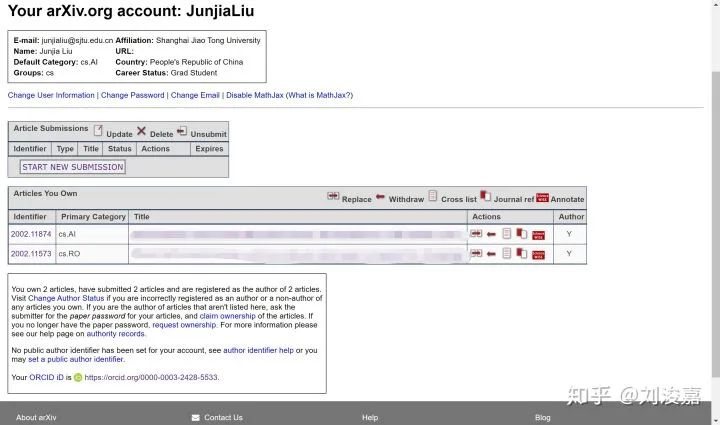The height and width of the screenshot is (425, 720).
Task: Click Cross list icon in 2002.11874 row
Action: click(x=506, y=234)
